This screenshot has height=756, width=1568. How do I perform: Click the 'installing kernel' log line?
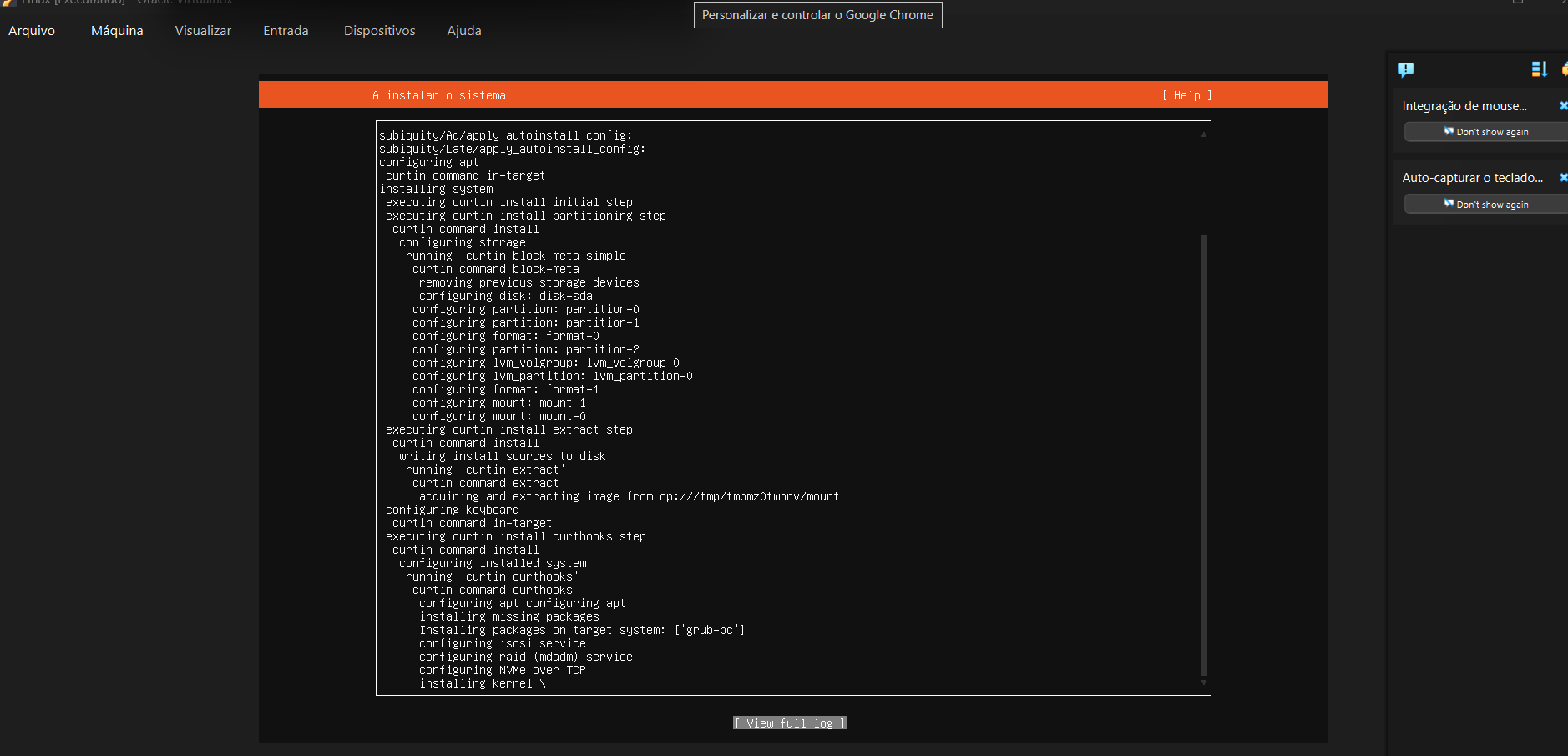point(483,683)
